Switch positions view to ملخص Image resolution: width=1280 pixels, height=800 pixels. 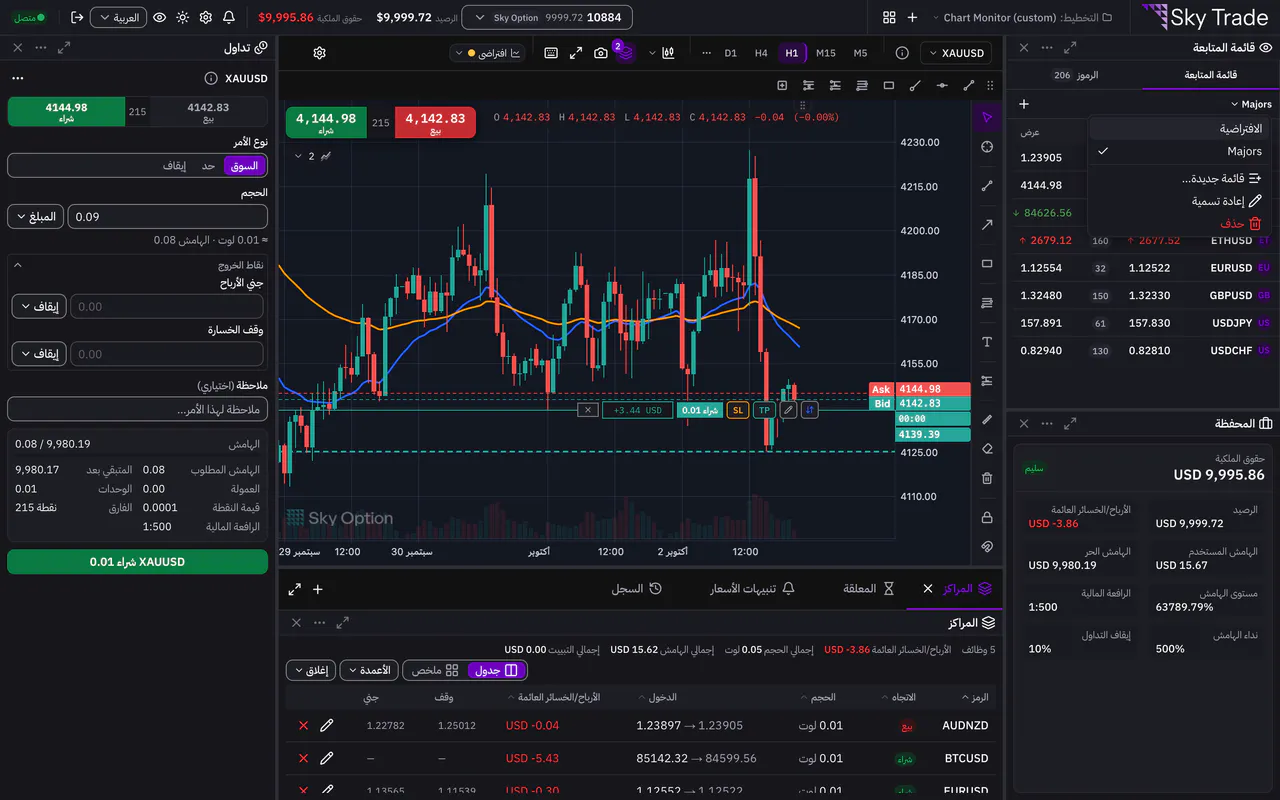pyautogui.click(x=436, y=670)
